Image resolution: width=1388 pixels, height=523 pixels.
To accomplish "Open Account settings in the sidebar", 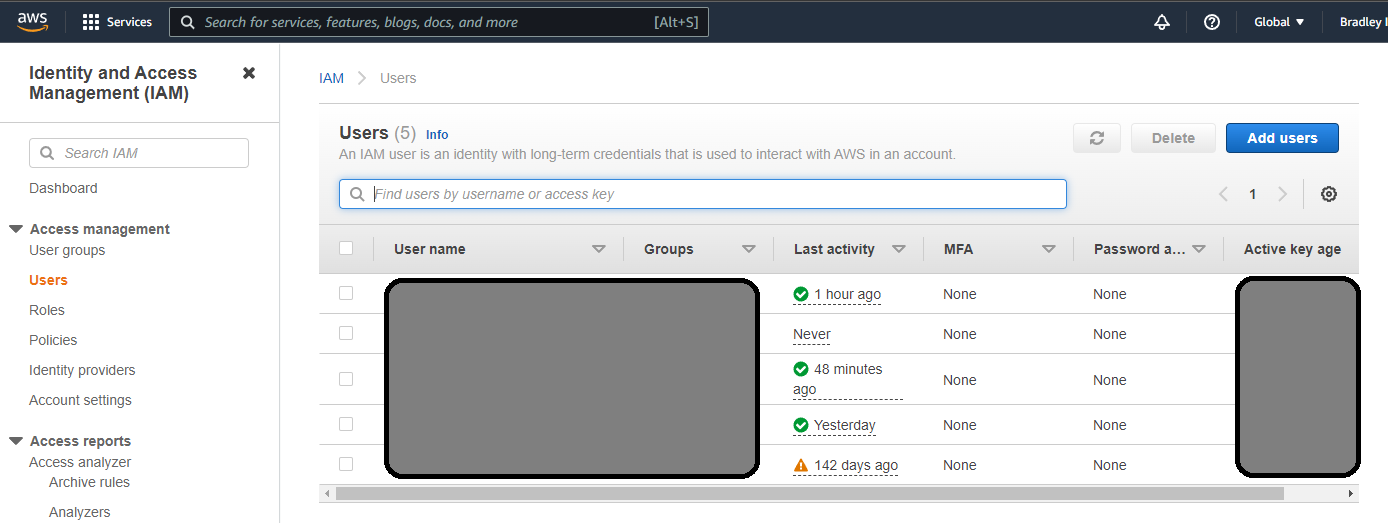I will (x=80, y=400).
